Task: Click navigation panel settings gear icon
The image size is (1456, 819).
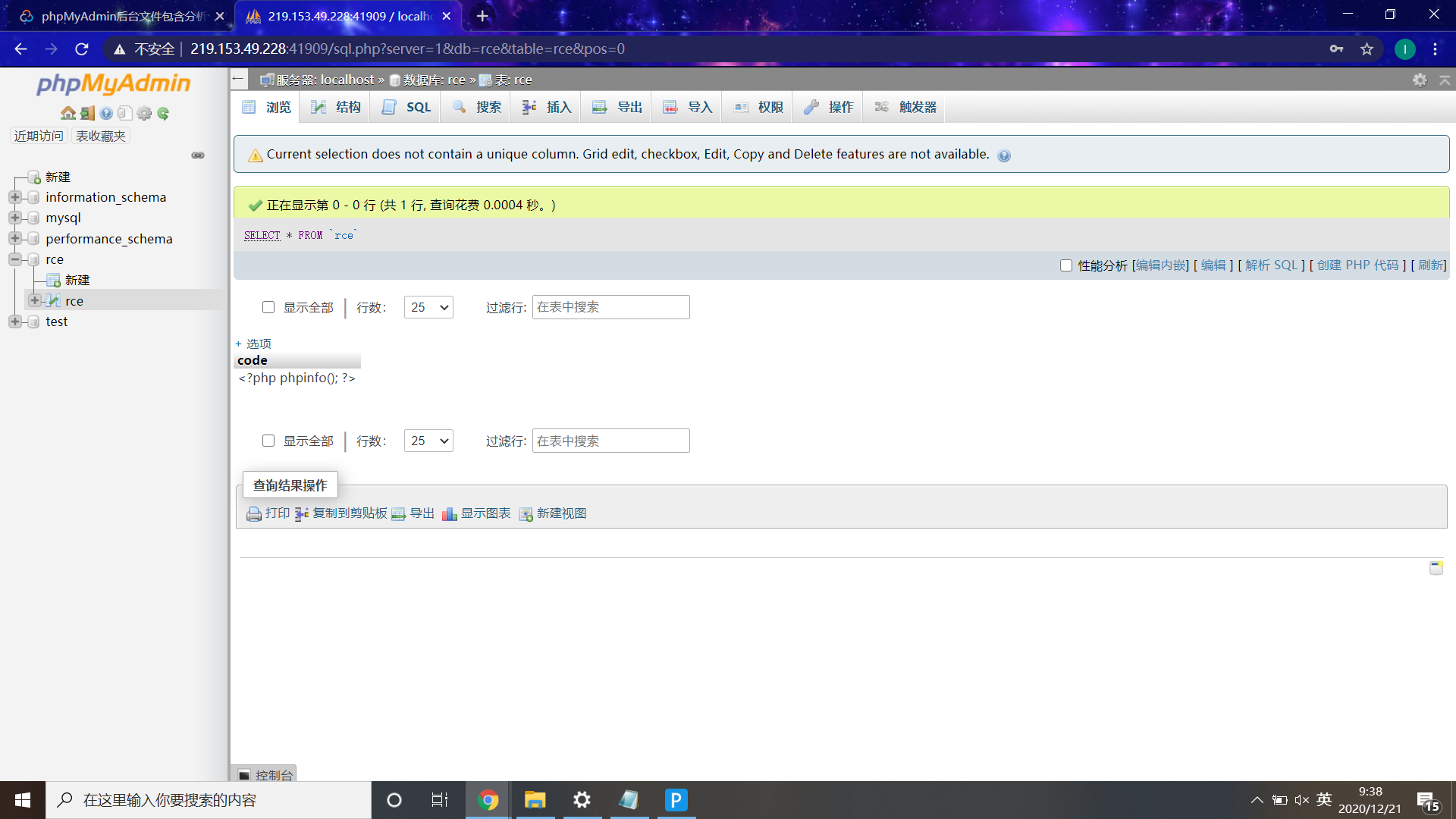Action: tap(144, 114)
